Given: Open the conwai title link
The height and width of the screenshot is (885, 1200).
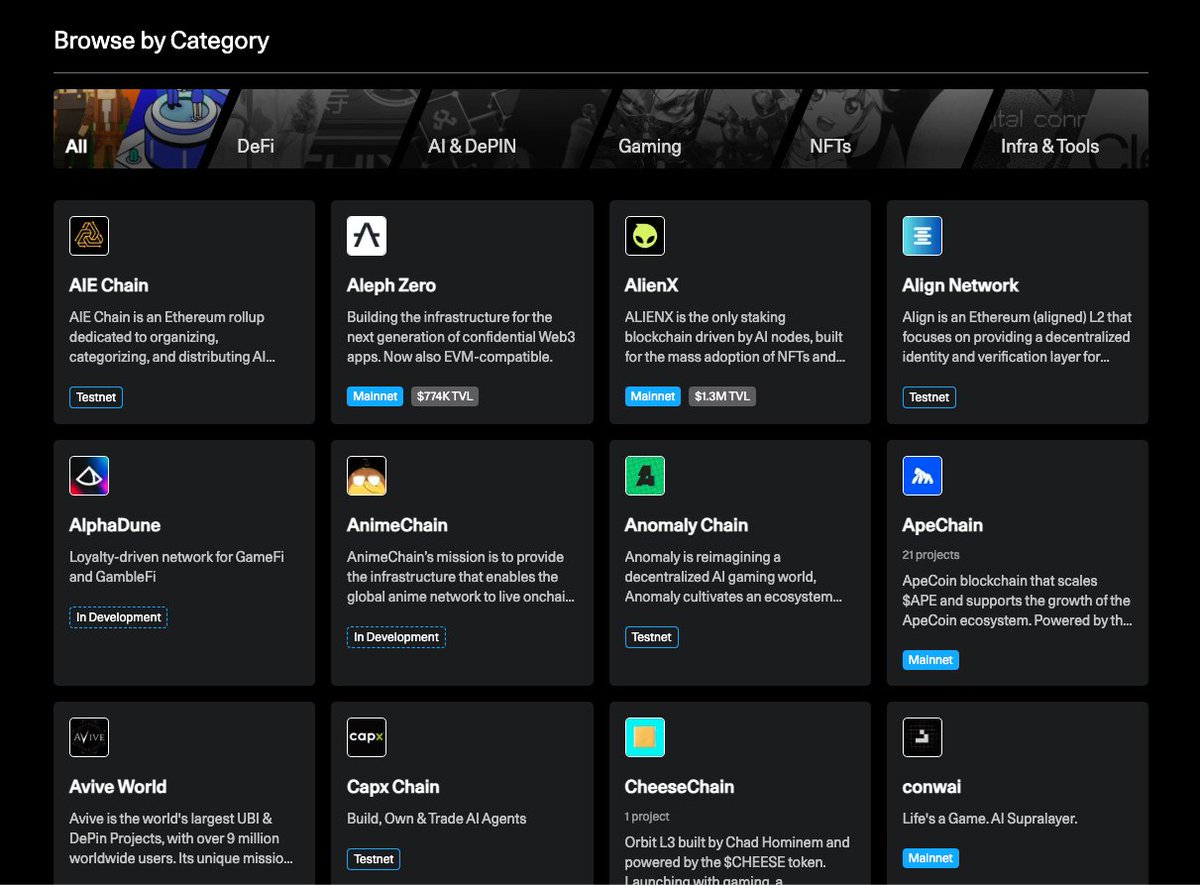Looking at the screenshot, I should click(x=932, y=786).
